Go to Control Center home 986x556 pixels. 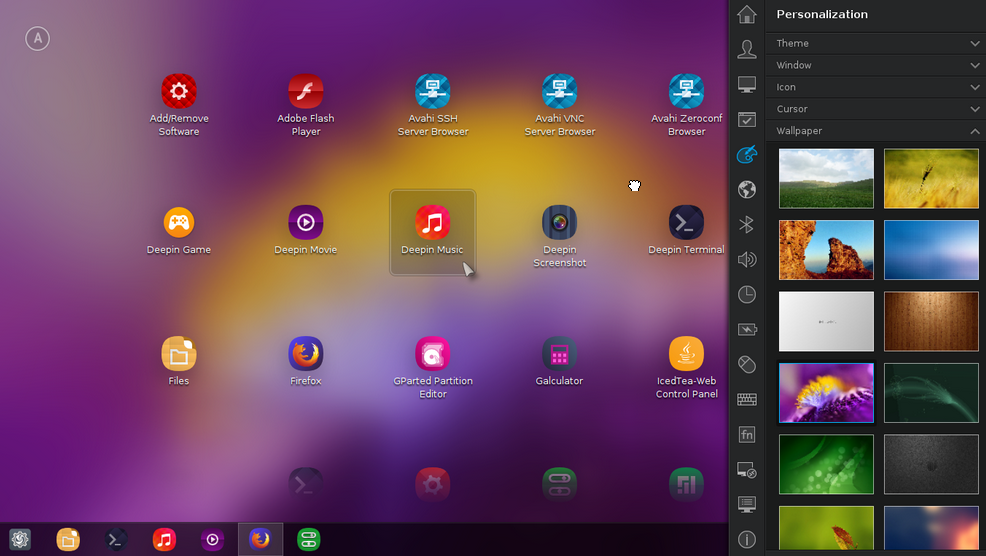pos(747,14)
